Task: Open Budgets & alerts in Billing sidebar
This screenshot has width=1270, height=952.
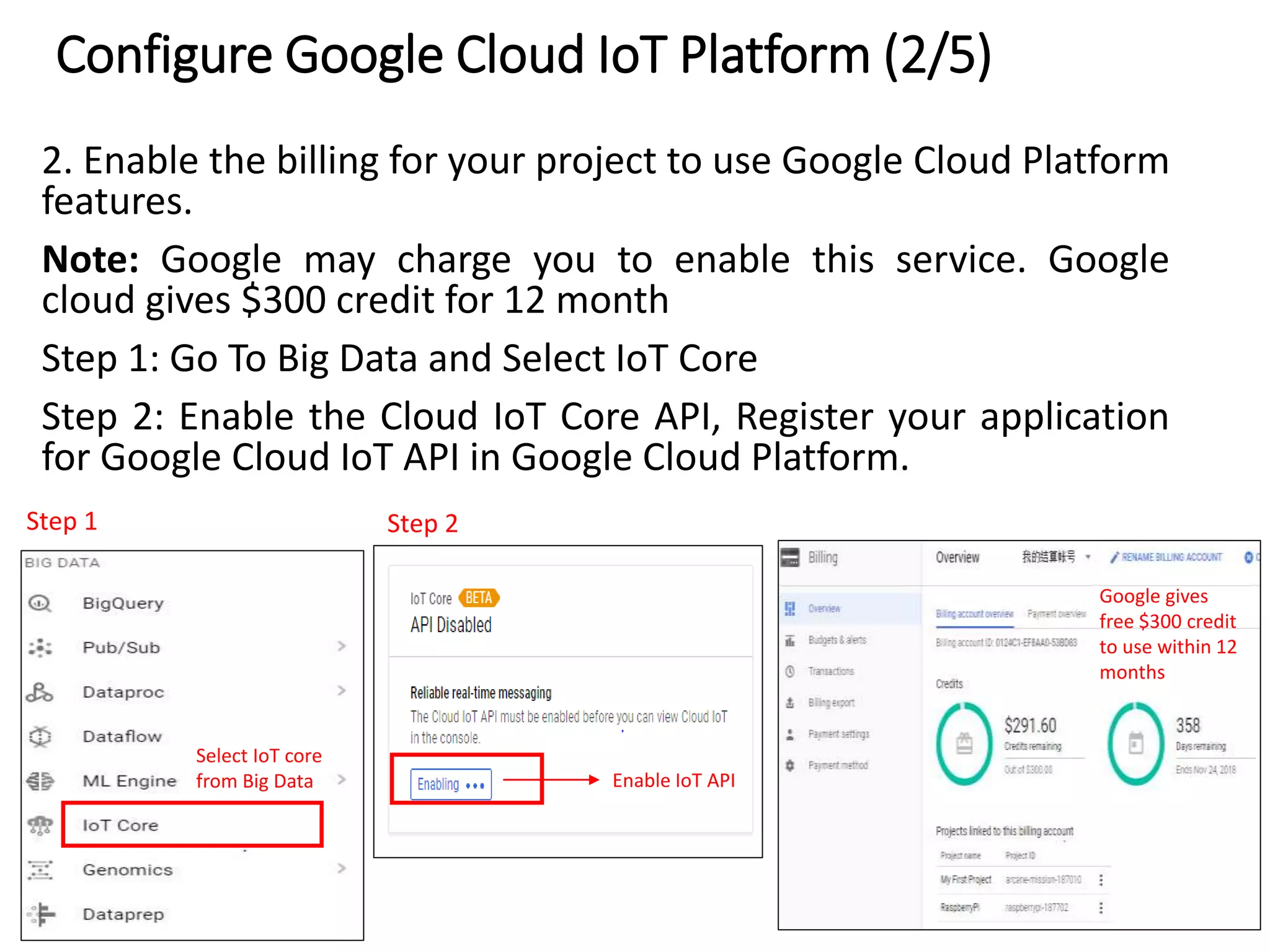Action: (x=837, y=640)
